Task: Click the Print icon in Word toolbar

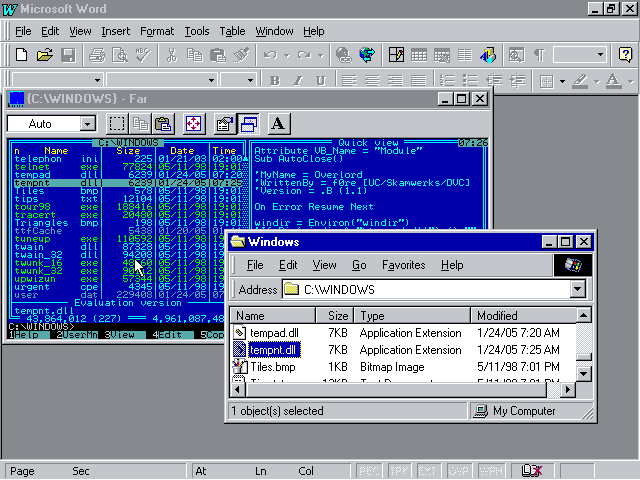Action: (97, 54)
